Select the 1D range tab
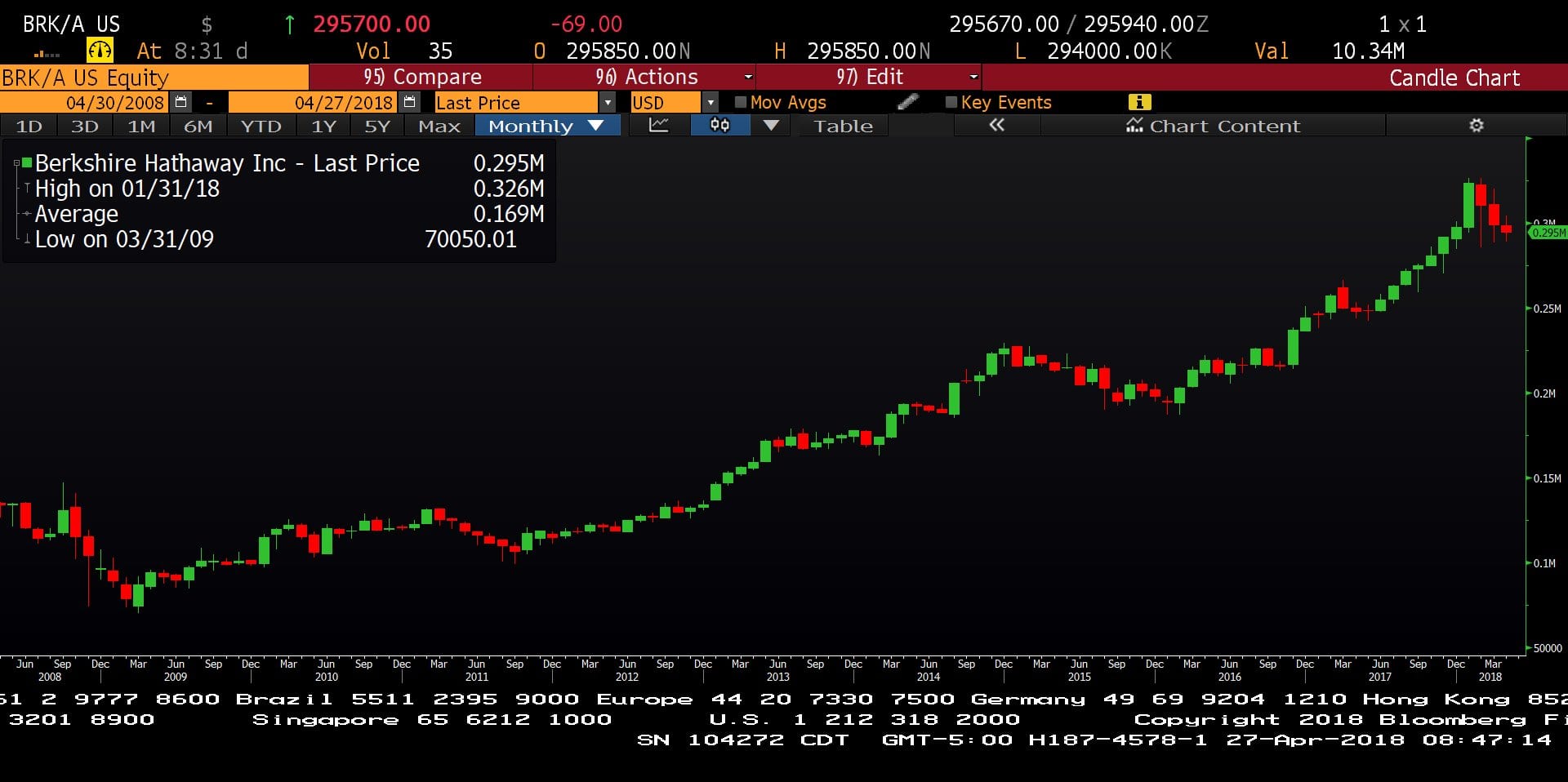 click(x=29, y=126)
